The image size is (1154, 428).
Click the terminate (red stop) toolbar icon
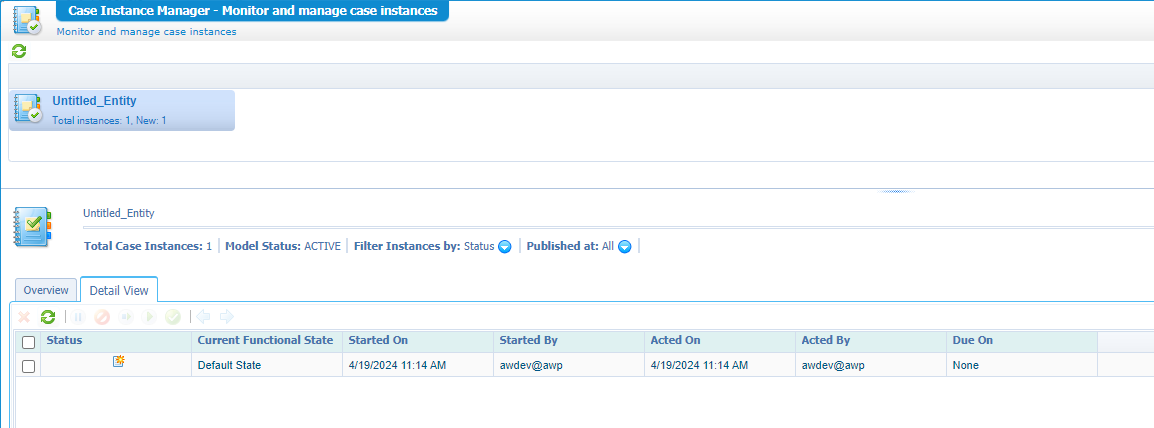click(x=102, y=317)
